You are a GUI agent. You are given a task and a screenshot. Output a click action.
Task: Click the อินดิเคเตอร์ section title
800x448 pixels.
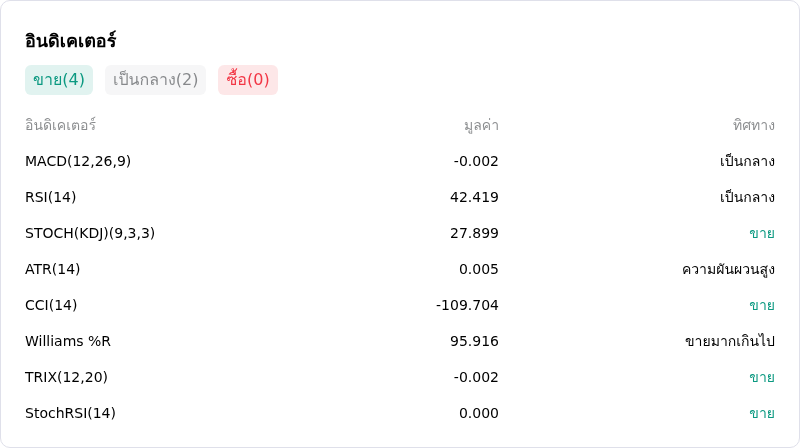(x=70, y=40)
